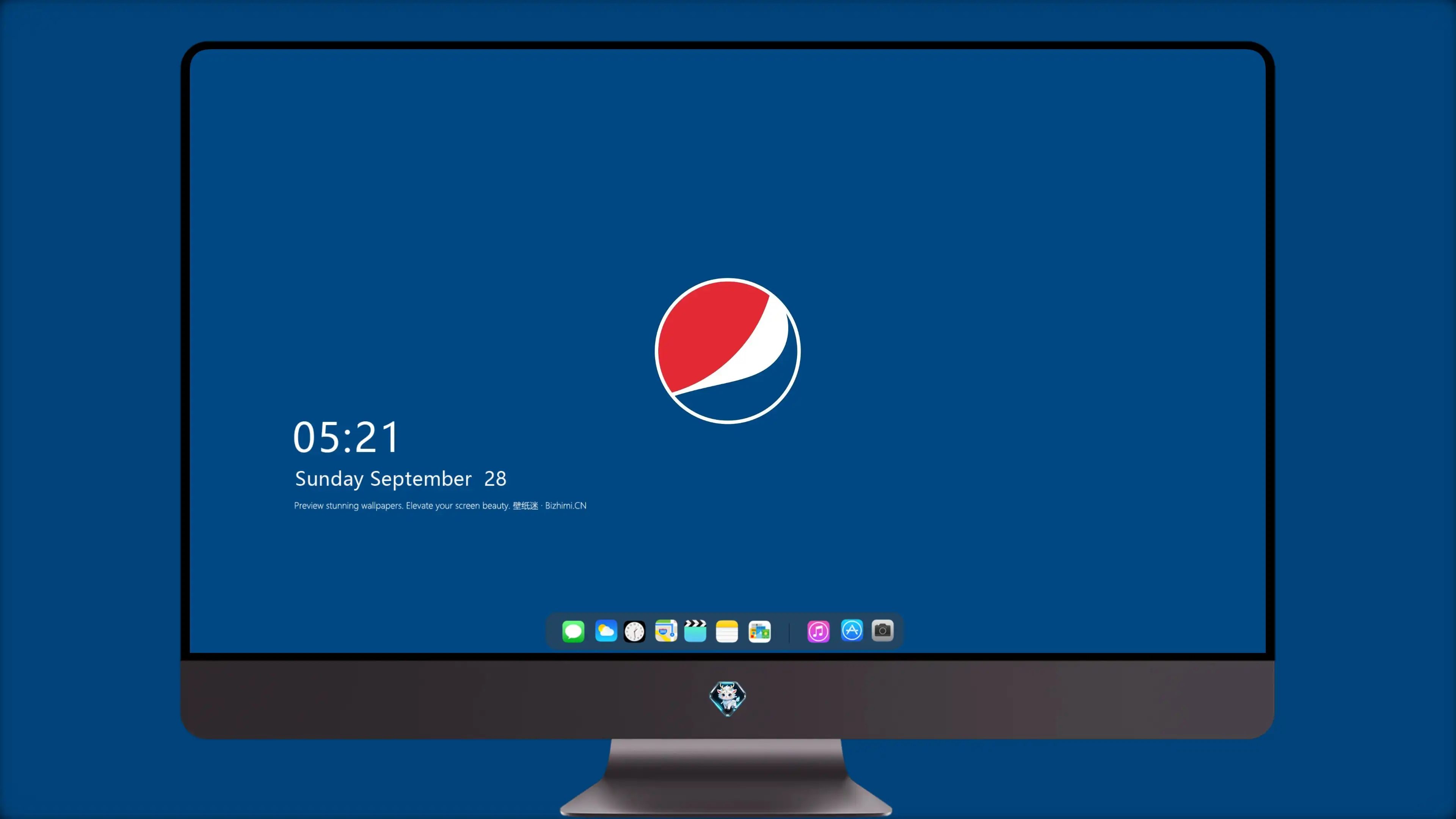Image resolution: width=1456 pixels, height=819 pixels.
Task: Open the photo collage app icon in the dock
Action: tap(759, 631)
